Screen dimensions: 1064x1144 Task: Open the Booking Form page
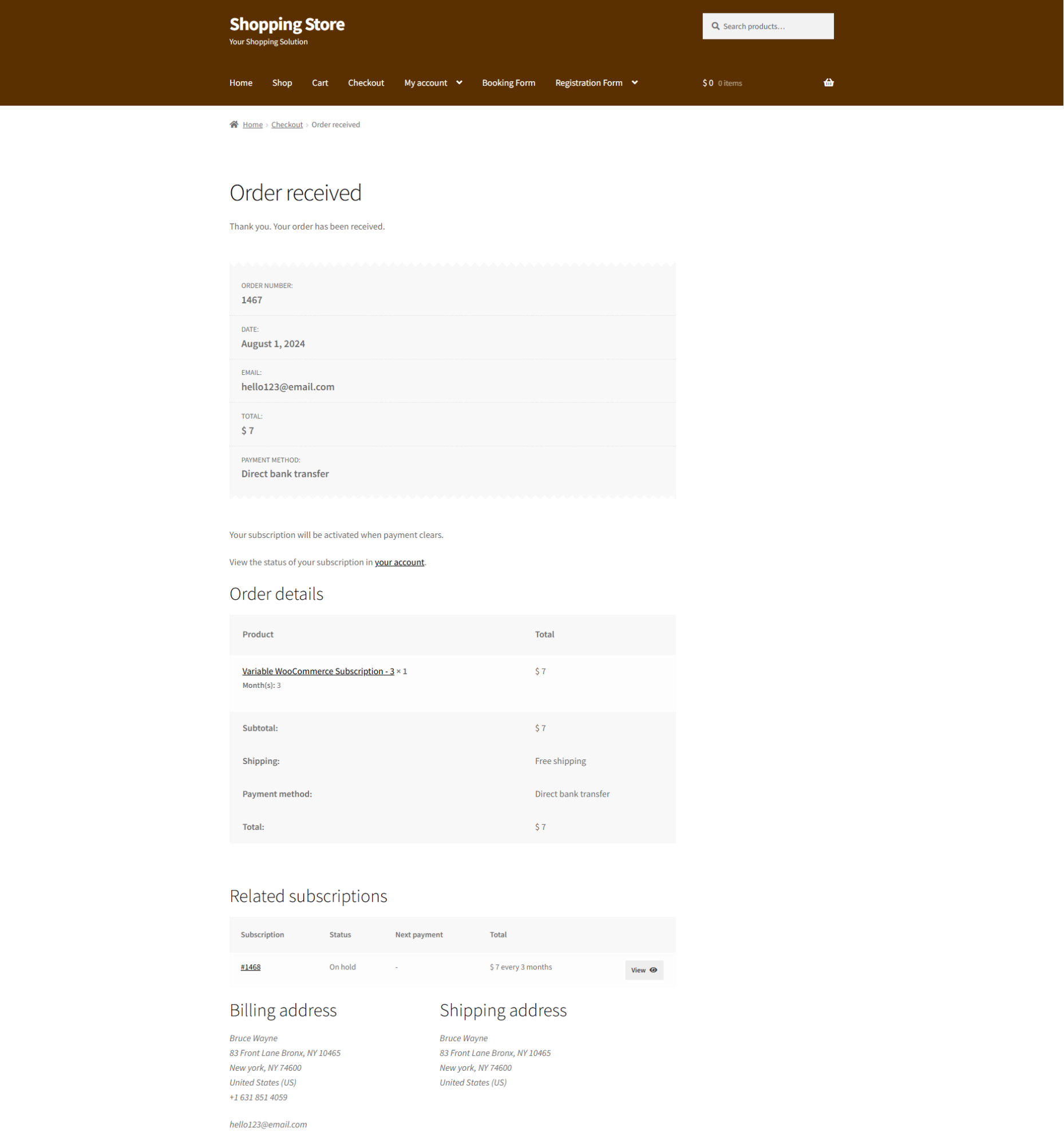509,83
